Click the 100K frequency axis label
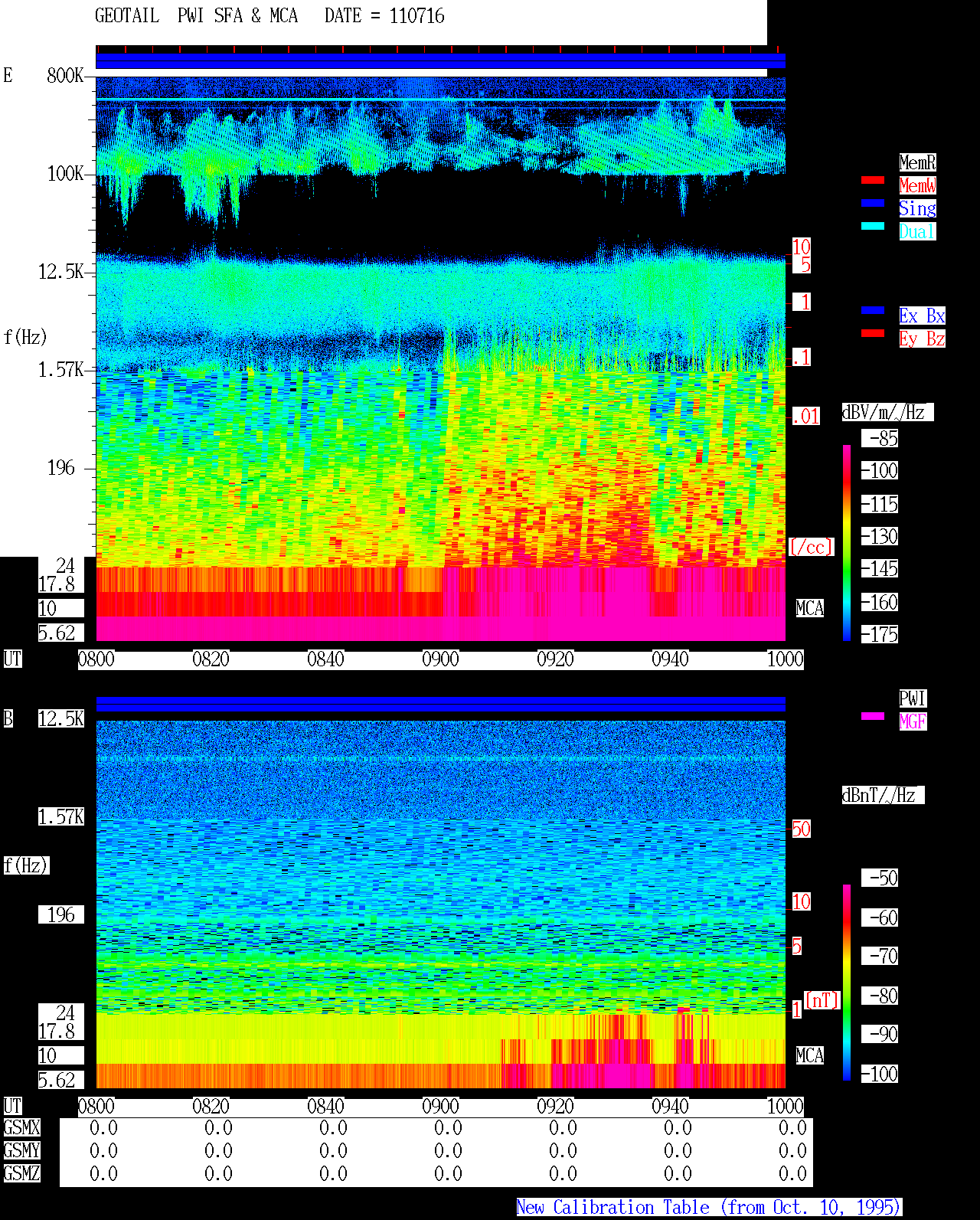This screenshot has height=1220, width=980. [x=65, y=173]
